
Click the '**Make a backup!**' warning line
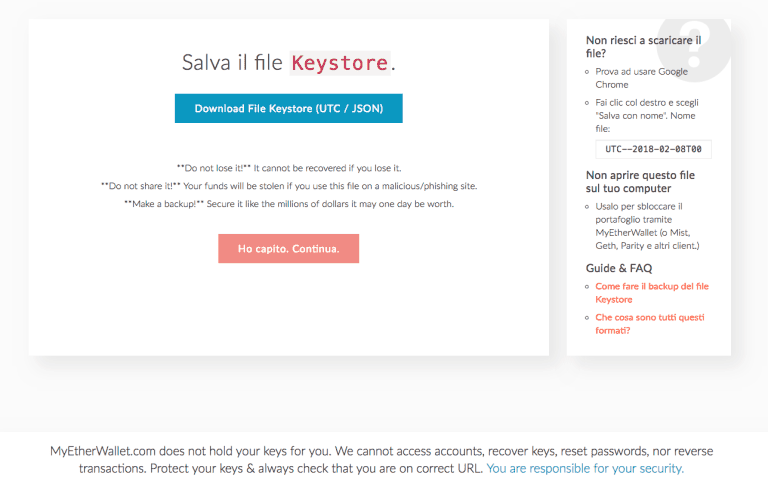coord(289,204)
